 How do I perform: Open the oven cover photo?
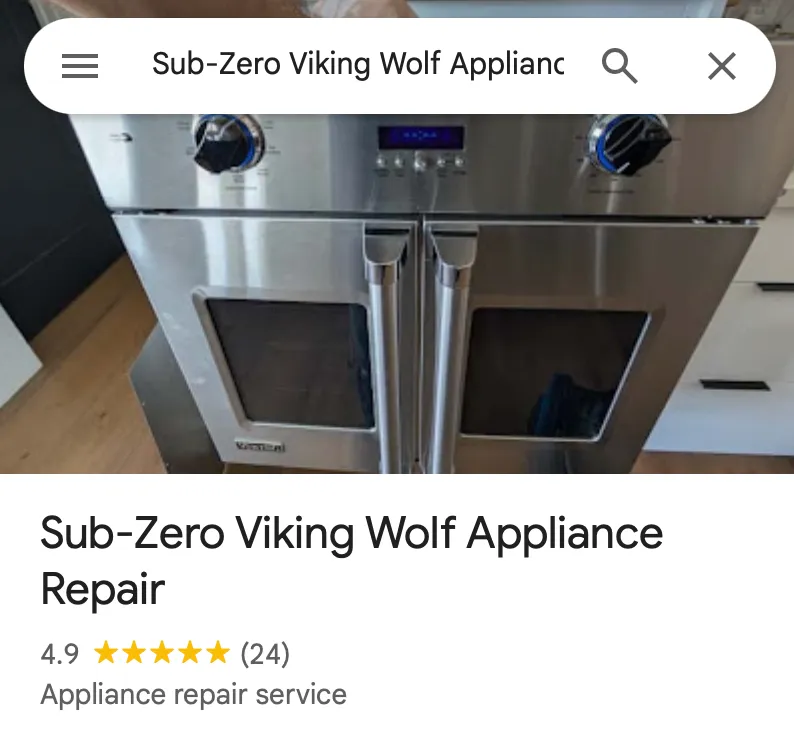(397, 294)
